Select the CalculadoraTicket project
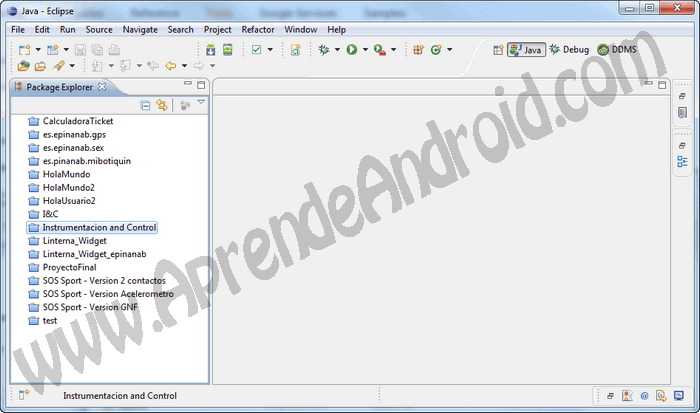700x413 pixels. point(78,121)
